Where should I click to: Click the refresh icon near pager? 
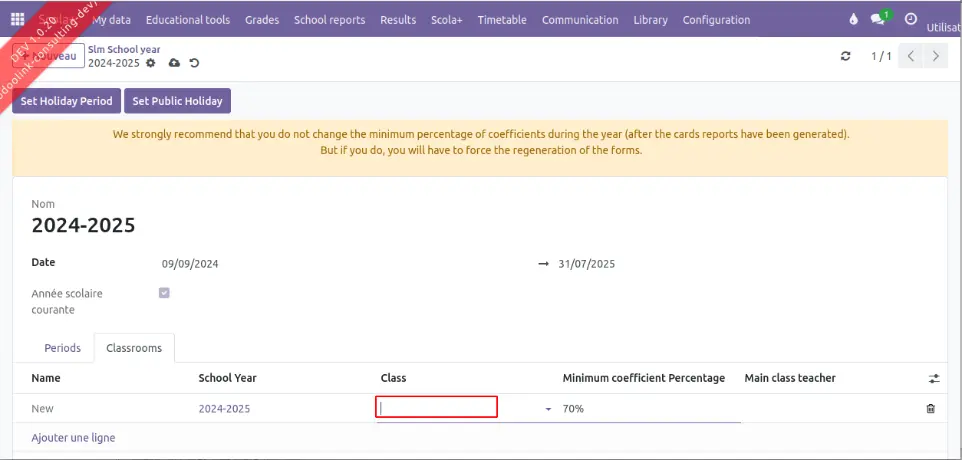point(846,56)
